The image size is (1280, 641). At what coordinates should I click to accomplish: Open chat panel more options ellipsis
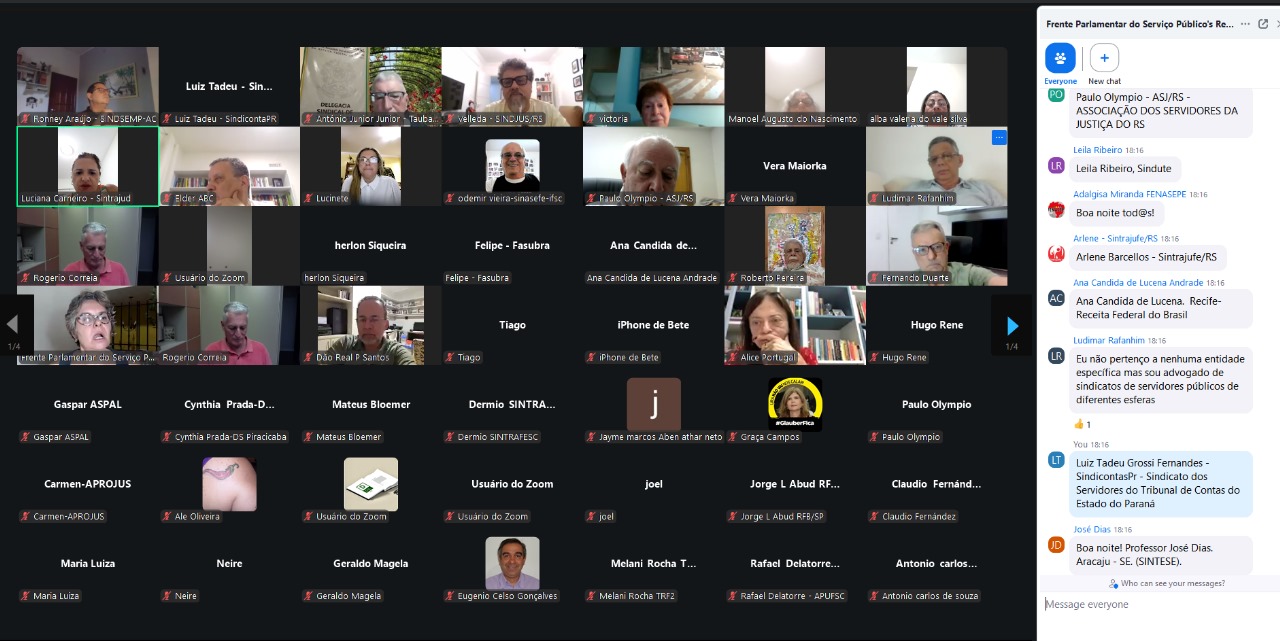(x=1246, y=23)
